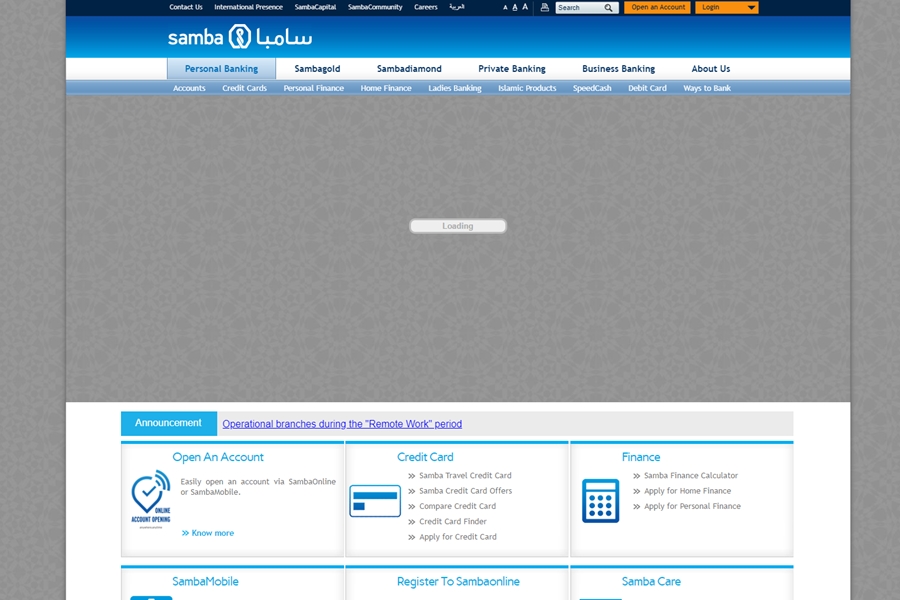The image size is (900, 600).
Task: Open the Personal Finance submenu item
Action: tap(313, 88)
